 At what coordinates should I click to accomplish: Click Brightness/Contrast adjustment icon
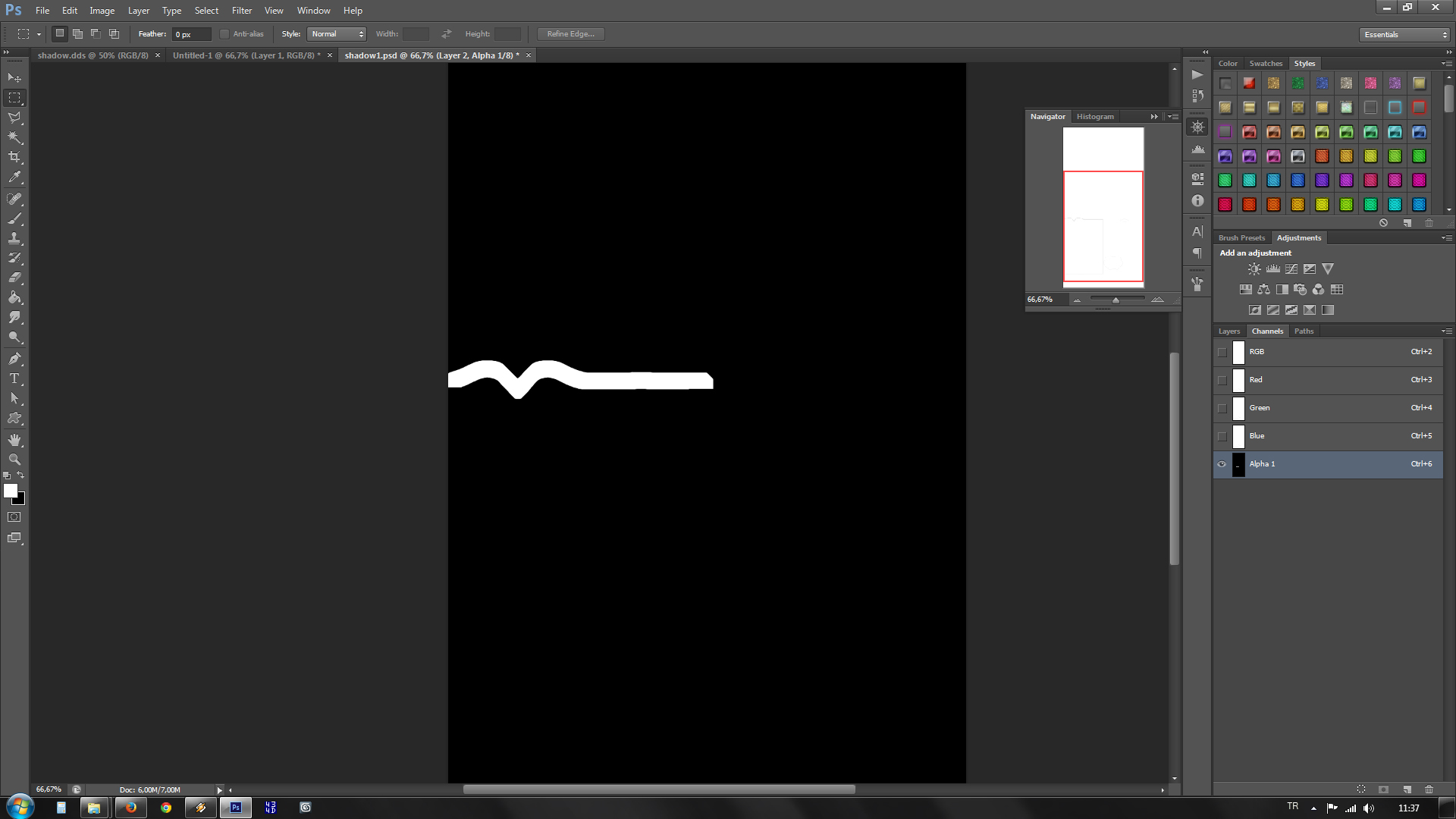(1254, 268)
